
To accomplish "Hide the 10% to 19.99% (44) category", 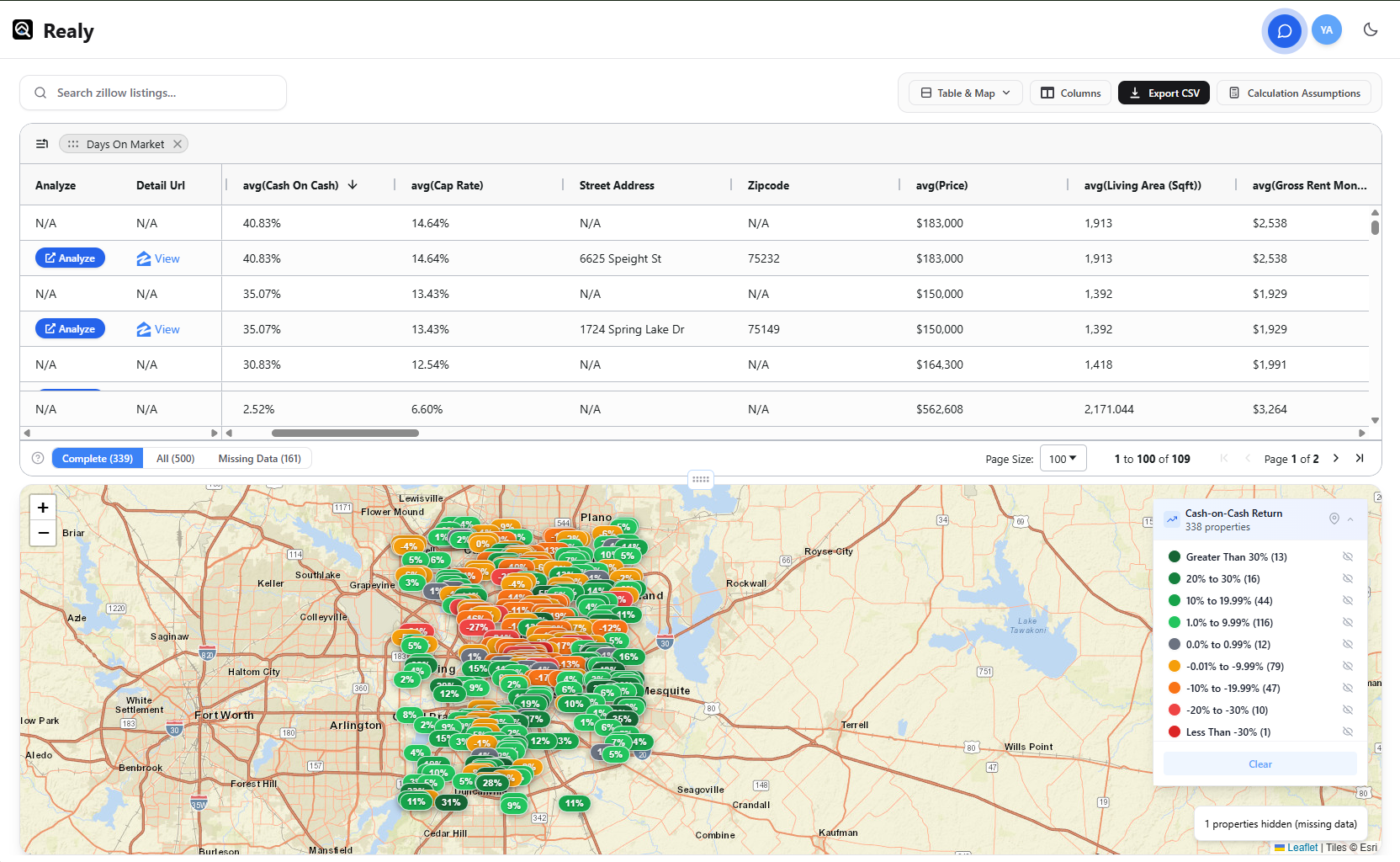I will [1347, 600].
